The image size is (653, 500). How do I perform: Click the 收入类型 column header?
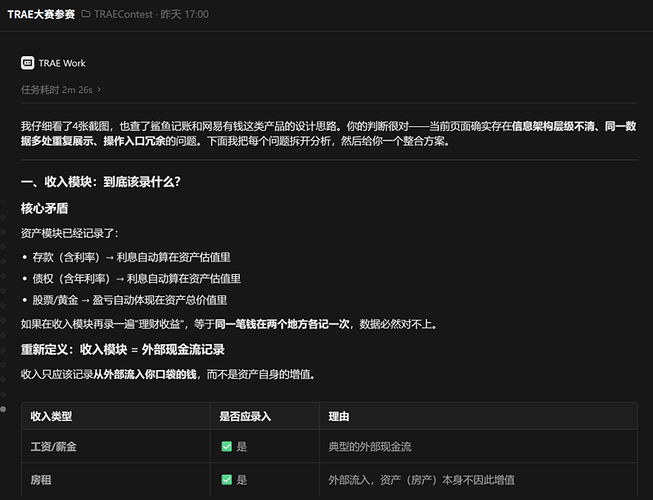pyautogui.click(x=51, y=416)
